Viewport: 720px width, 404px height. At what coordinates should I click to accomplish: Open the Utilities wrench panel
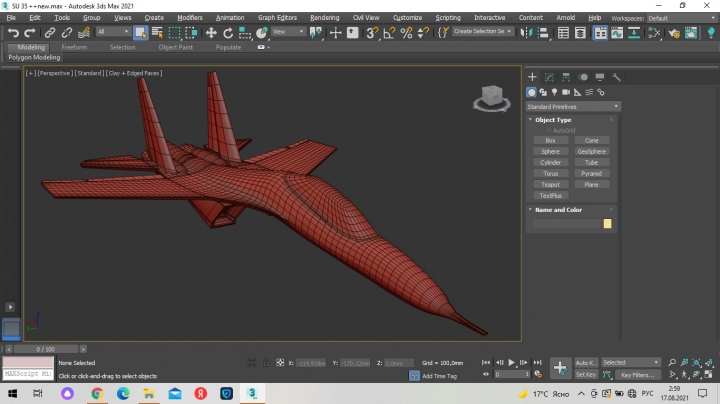617,77
